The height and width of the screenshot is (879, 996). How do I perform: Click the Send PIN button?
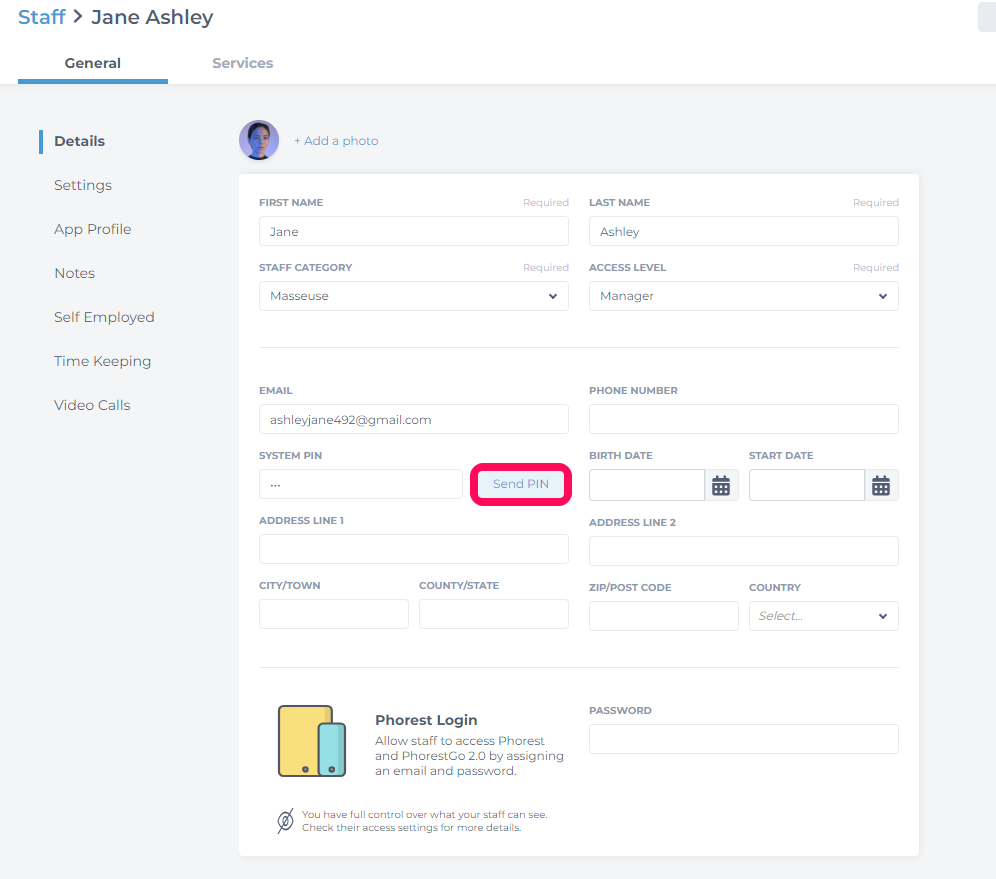521,484
